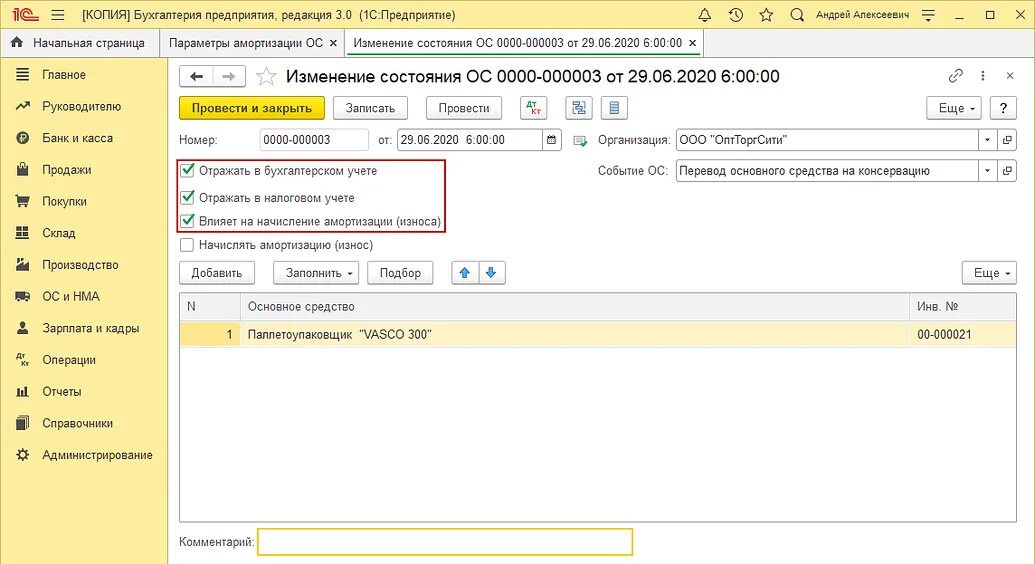Move row down with blue arrow
Viewport: 1035px width, 564px height.
click(x=491, y=273)
